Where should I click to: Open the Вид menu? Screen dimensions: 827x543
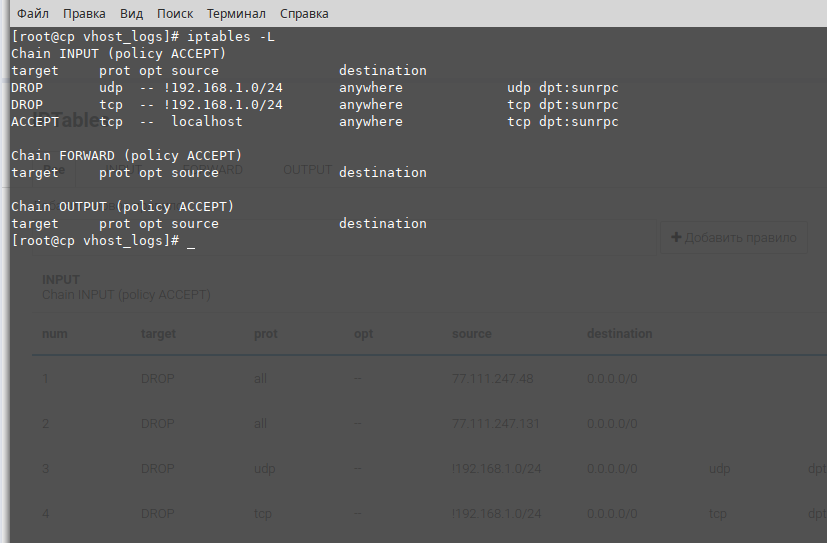[131, 14]
